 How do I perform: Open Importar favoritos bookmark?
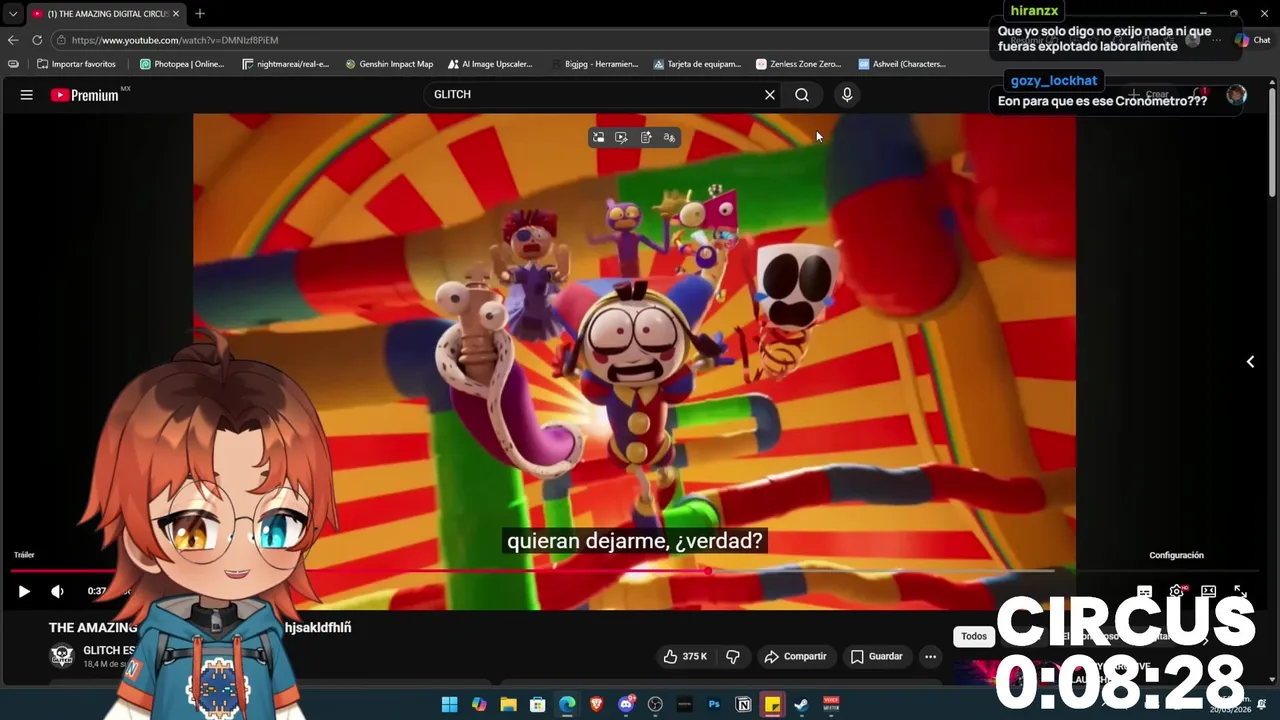(x=77, y=64)
